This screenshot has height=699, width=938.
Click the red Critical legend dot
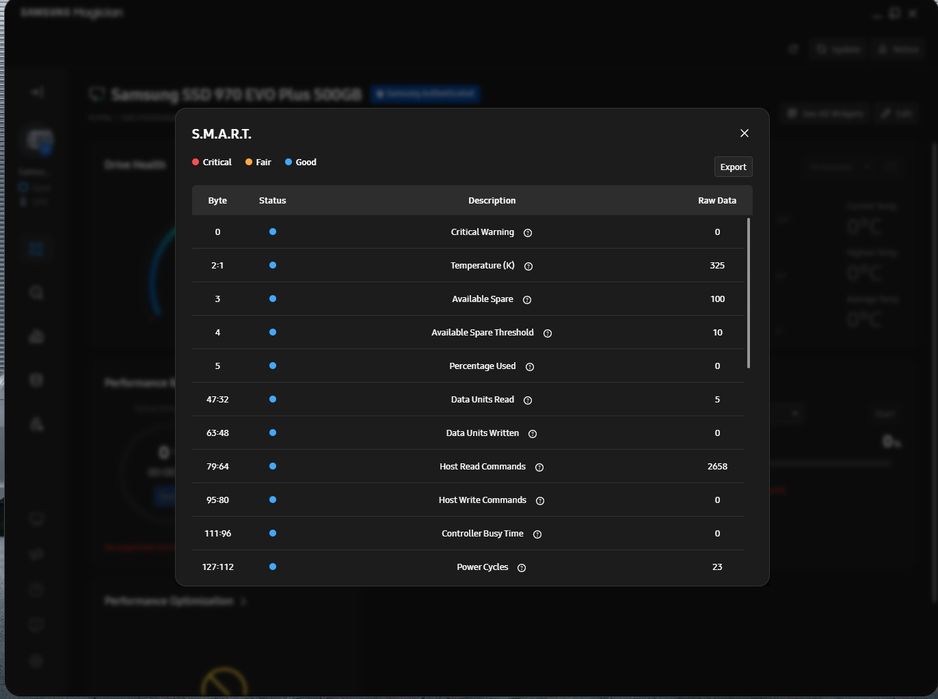click(x=195, y=162)
